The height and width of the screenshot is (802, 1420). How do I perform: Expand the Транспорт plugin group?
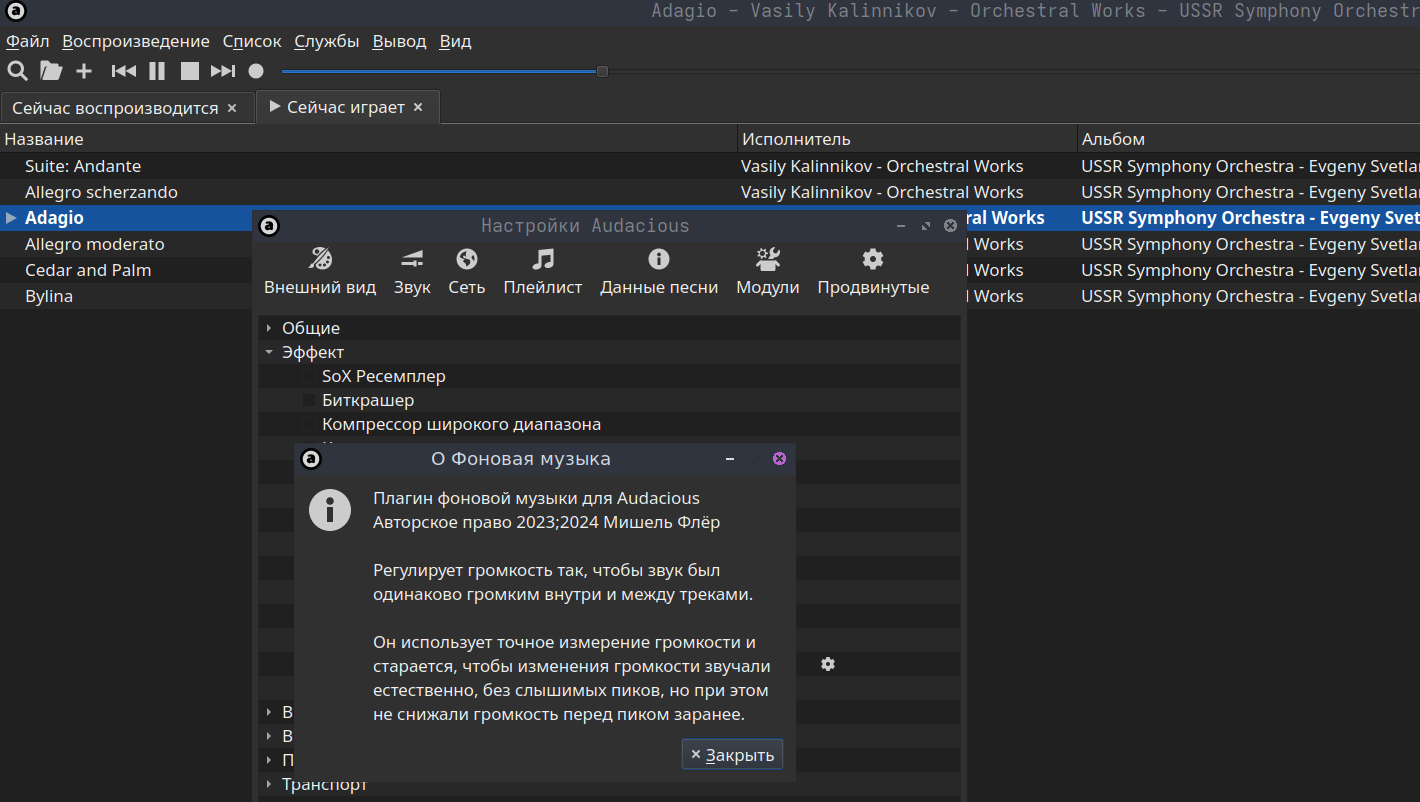pos(269,784)
